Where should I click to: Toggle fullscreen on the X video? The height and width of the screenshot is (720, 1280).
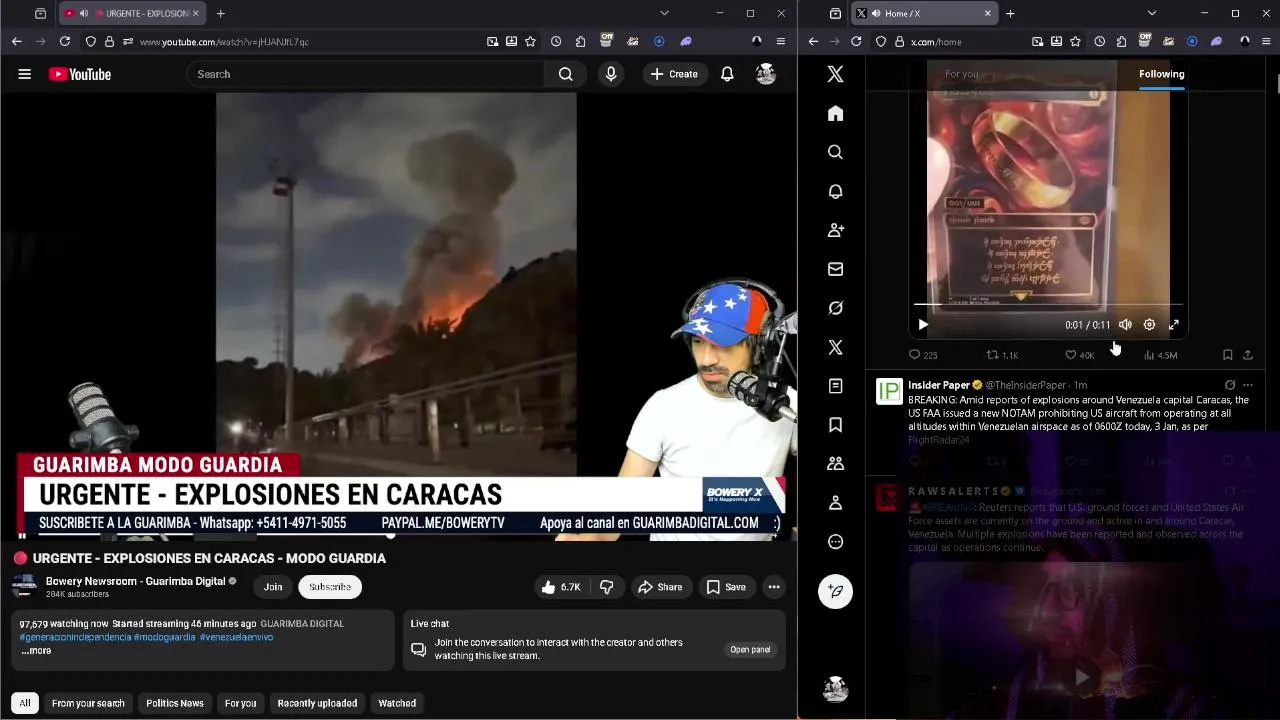coord(1173,325)
